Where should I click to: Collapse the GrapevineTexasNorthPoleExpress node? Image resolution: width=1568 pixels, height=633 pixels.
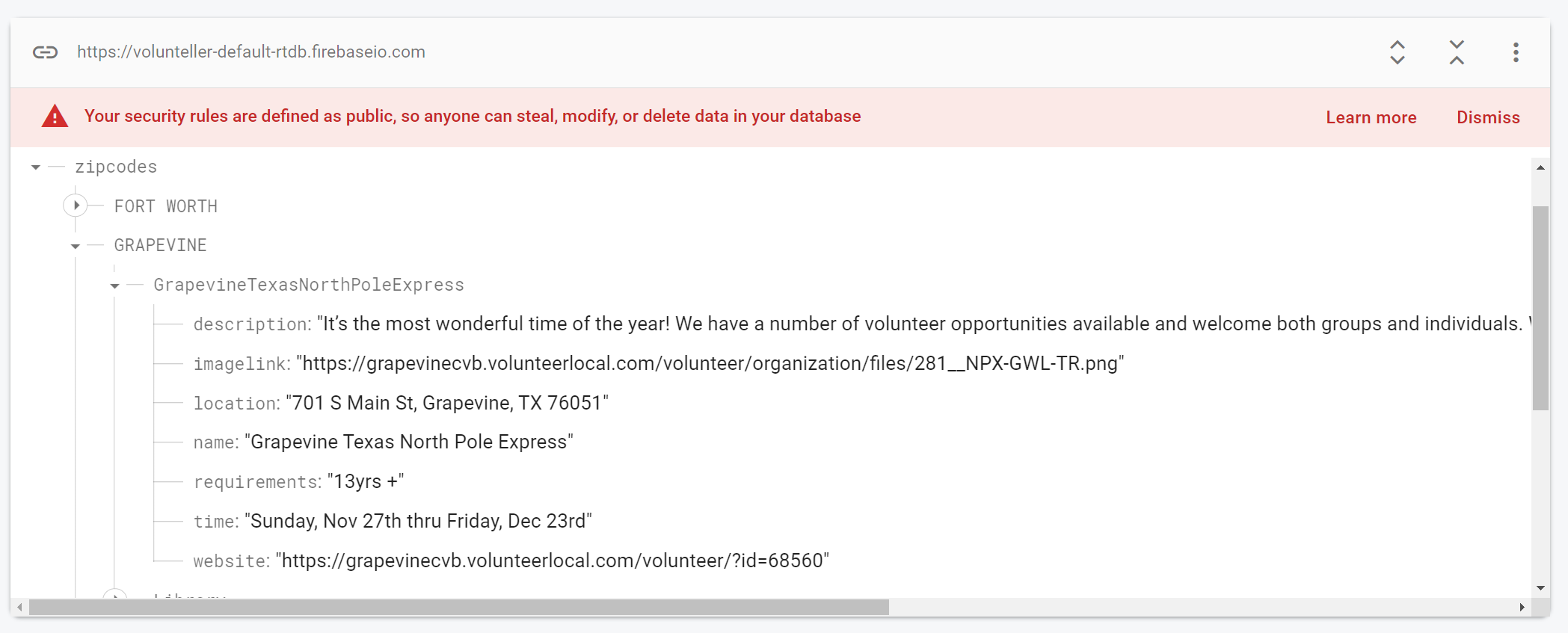tap(115, 285)
